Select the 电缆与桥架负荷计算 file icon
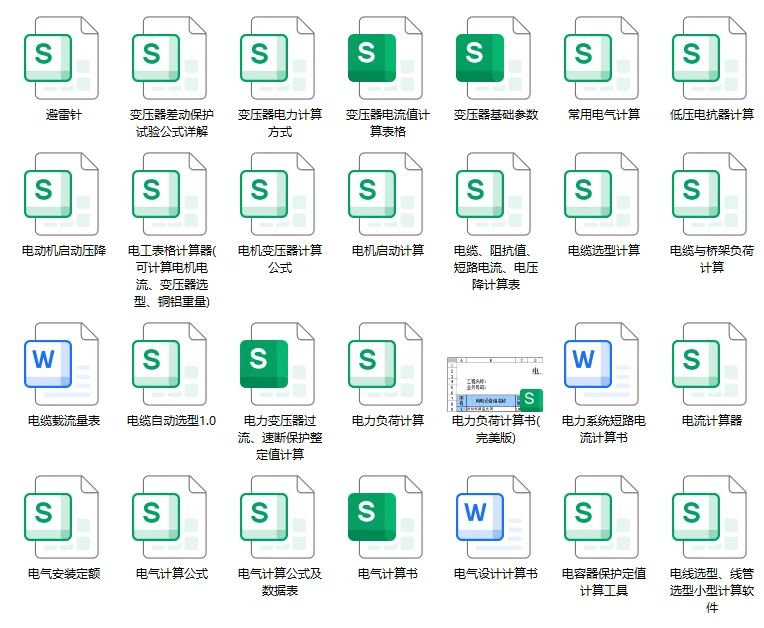Screen dimensions: 764x628 (710, 194)
